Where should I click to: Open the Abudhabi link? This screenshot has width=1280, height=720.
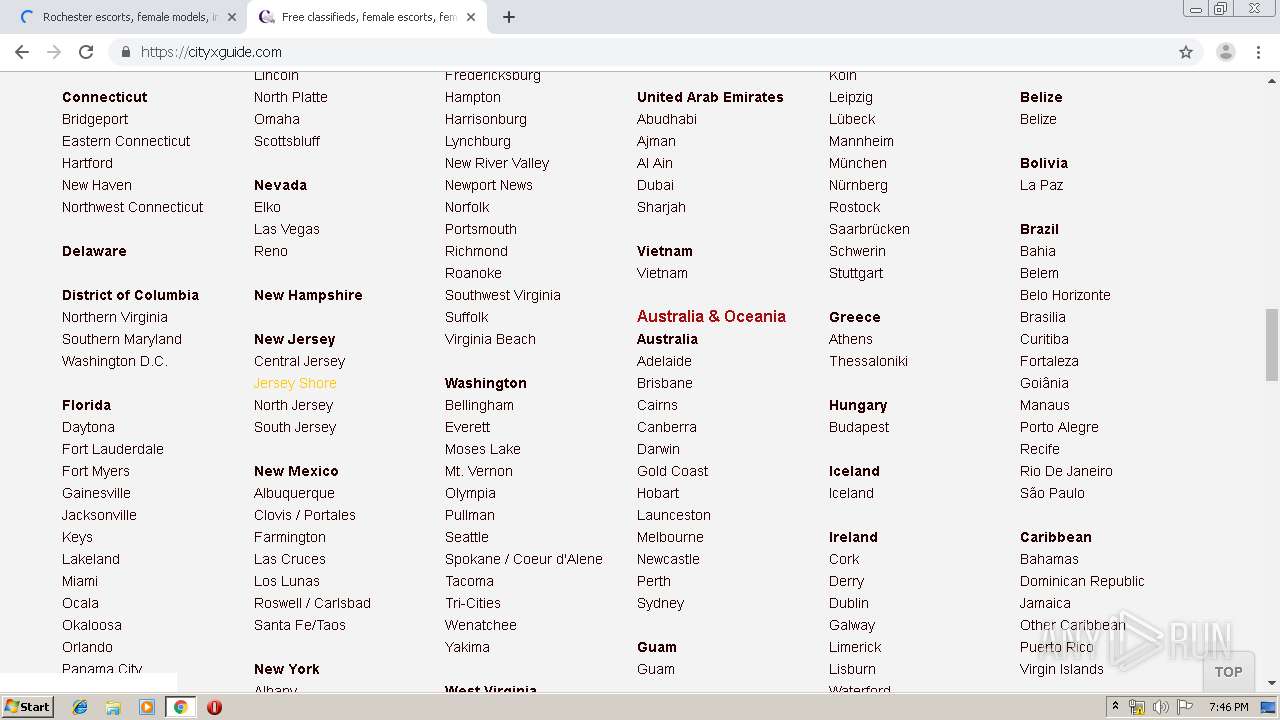[x=667, y=119]
